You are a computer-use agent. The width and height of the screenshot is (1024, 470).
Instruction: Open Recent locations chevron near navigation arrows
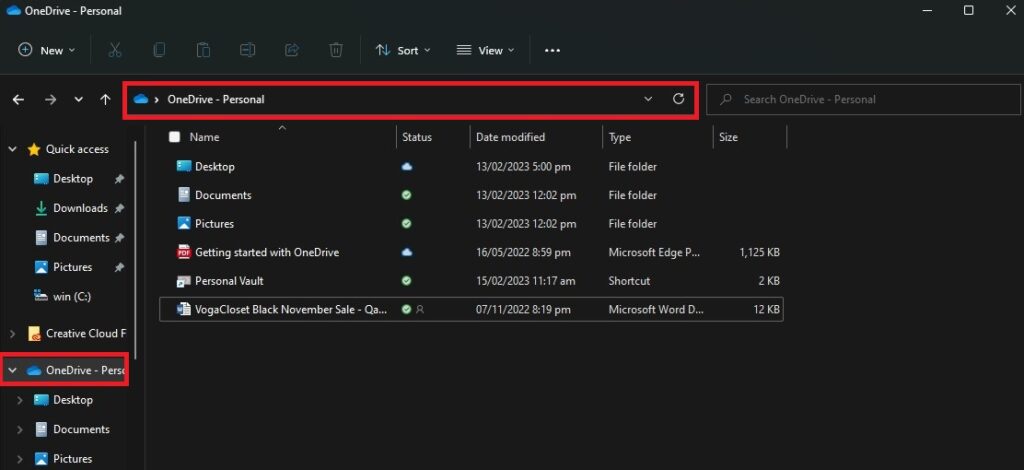(78, 99)
